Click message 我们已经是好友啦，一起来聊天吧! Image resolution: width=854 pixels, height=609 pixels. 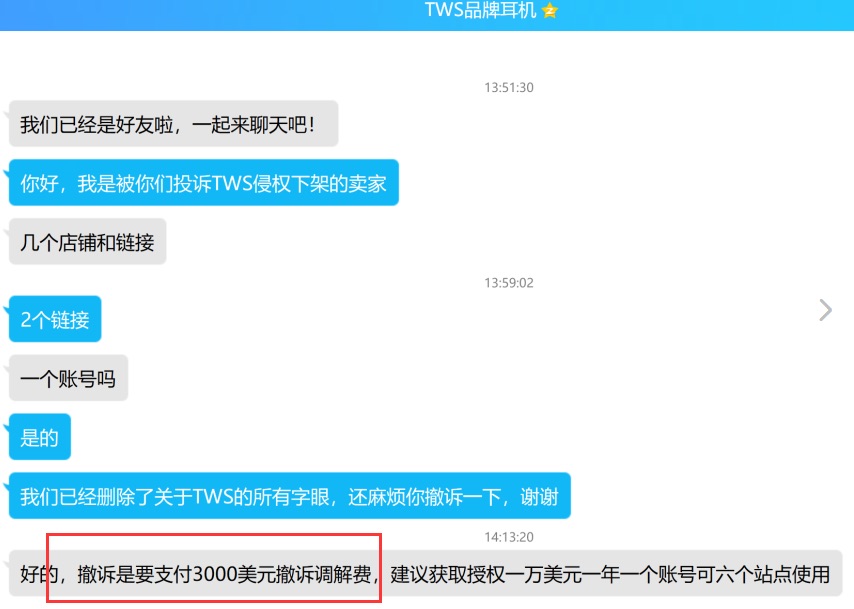174,124
